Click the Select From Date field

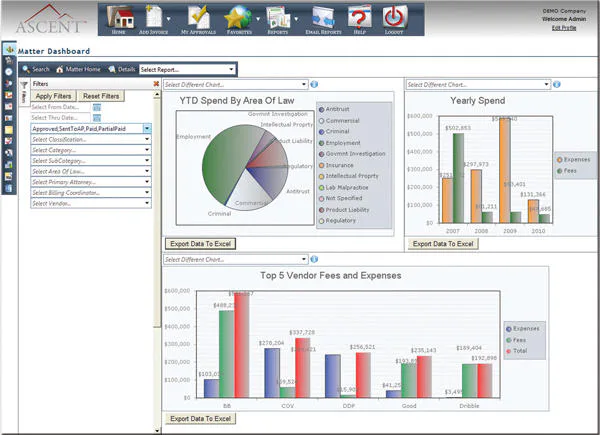pyautogui.click(x=60, y=107)
